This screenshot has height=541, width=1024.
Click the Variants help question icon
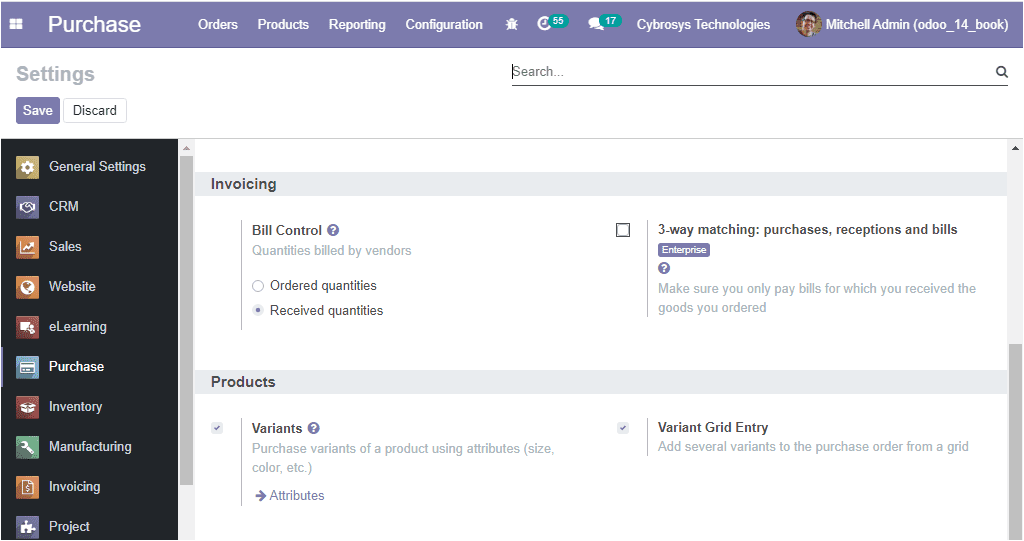point(313,428)
